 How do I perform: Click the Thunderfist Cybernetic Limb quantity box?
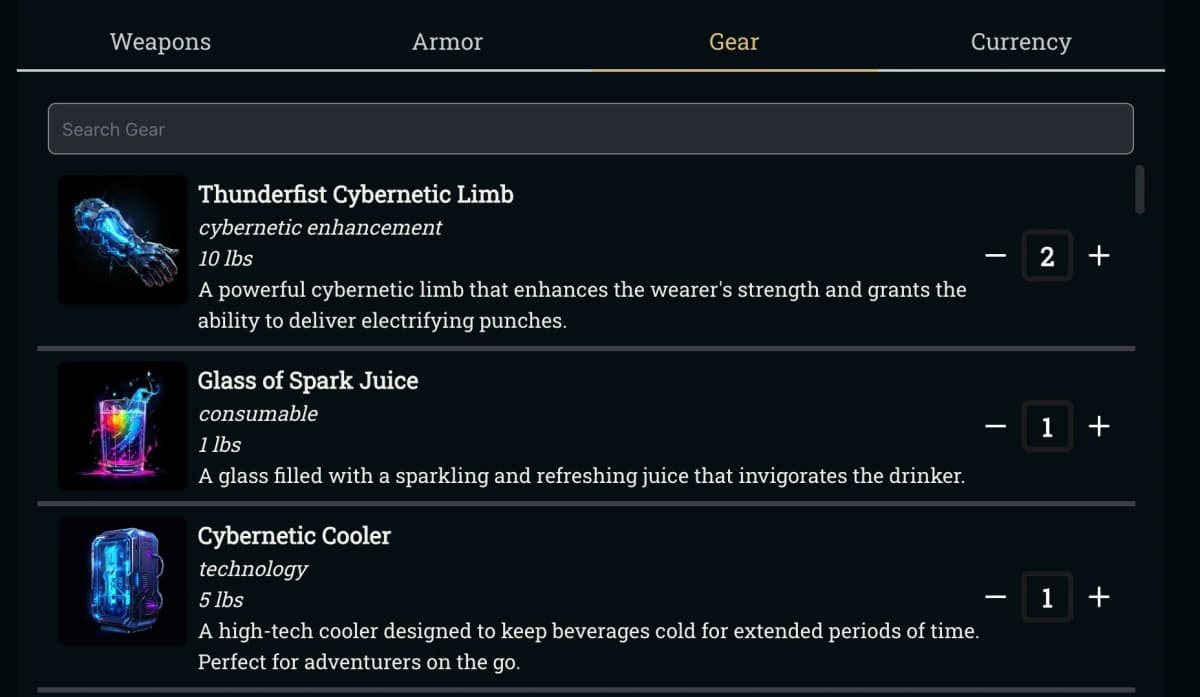pyautogui.click(x=1047, y=256)
